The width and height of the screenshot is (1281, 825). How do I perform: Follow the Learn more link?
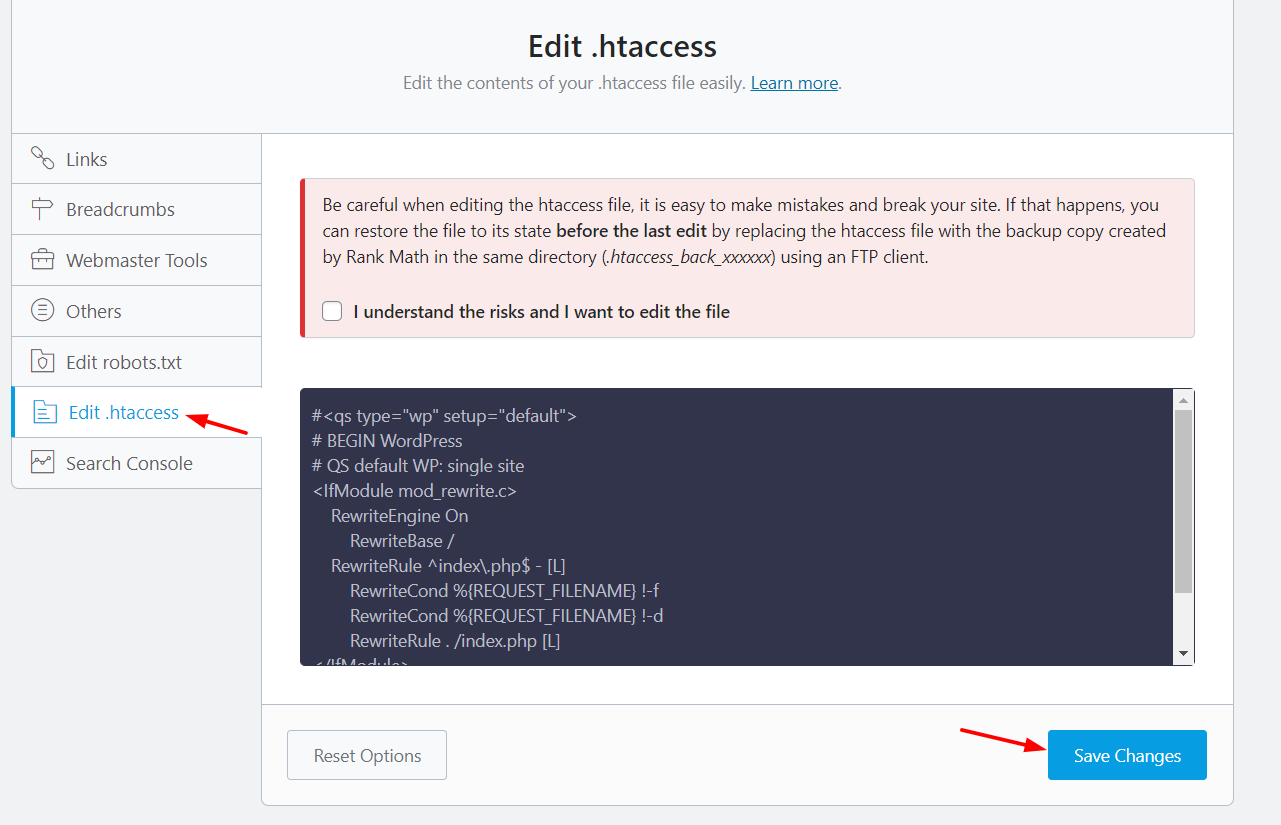point(794,83)
